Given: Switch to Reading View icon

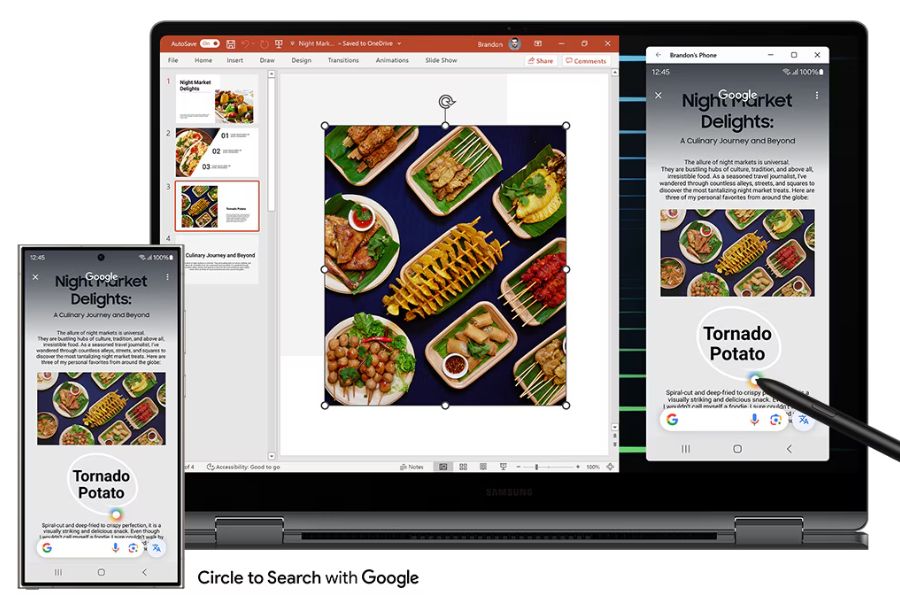Looking at the screenshot, I should coord(481,467).
